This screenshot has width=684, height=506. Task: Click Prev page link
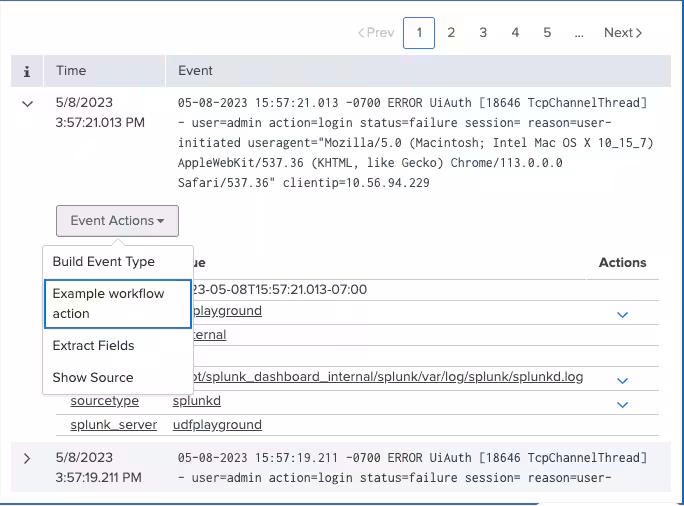[376, 32]
